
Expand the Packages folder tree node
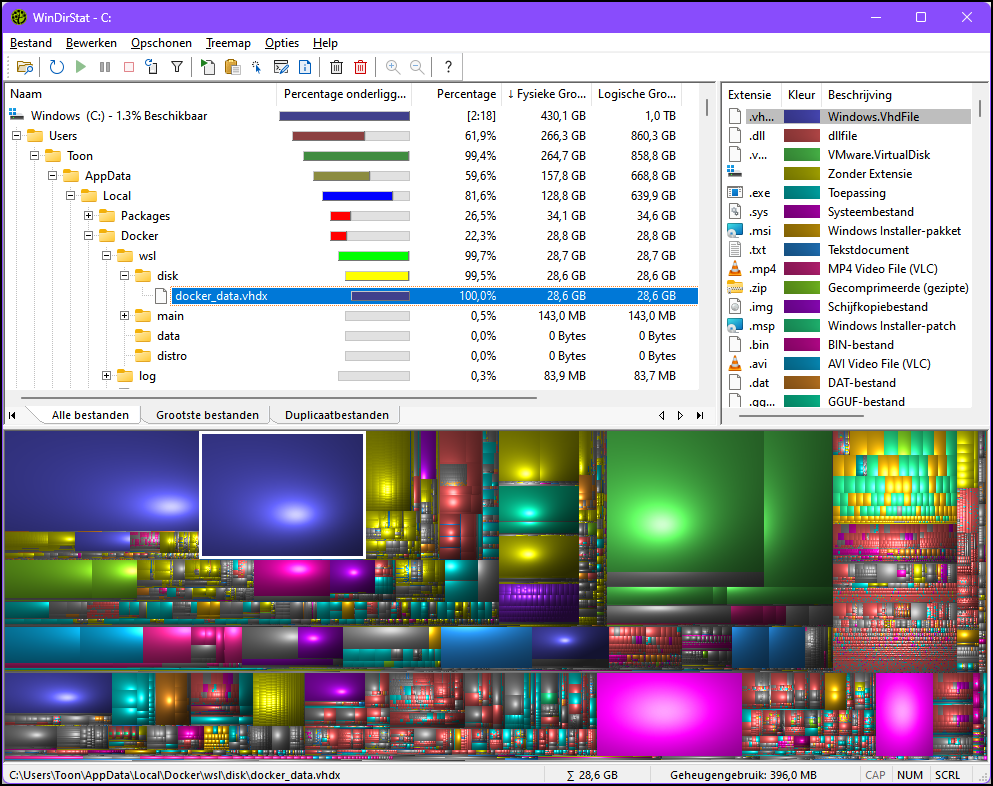88,216
